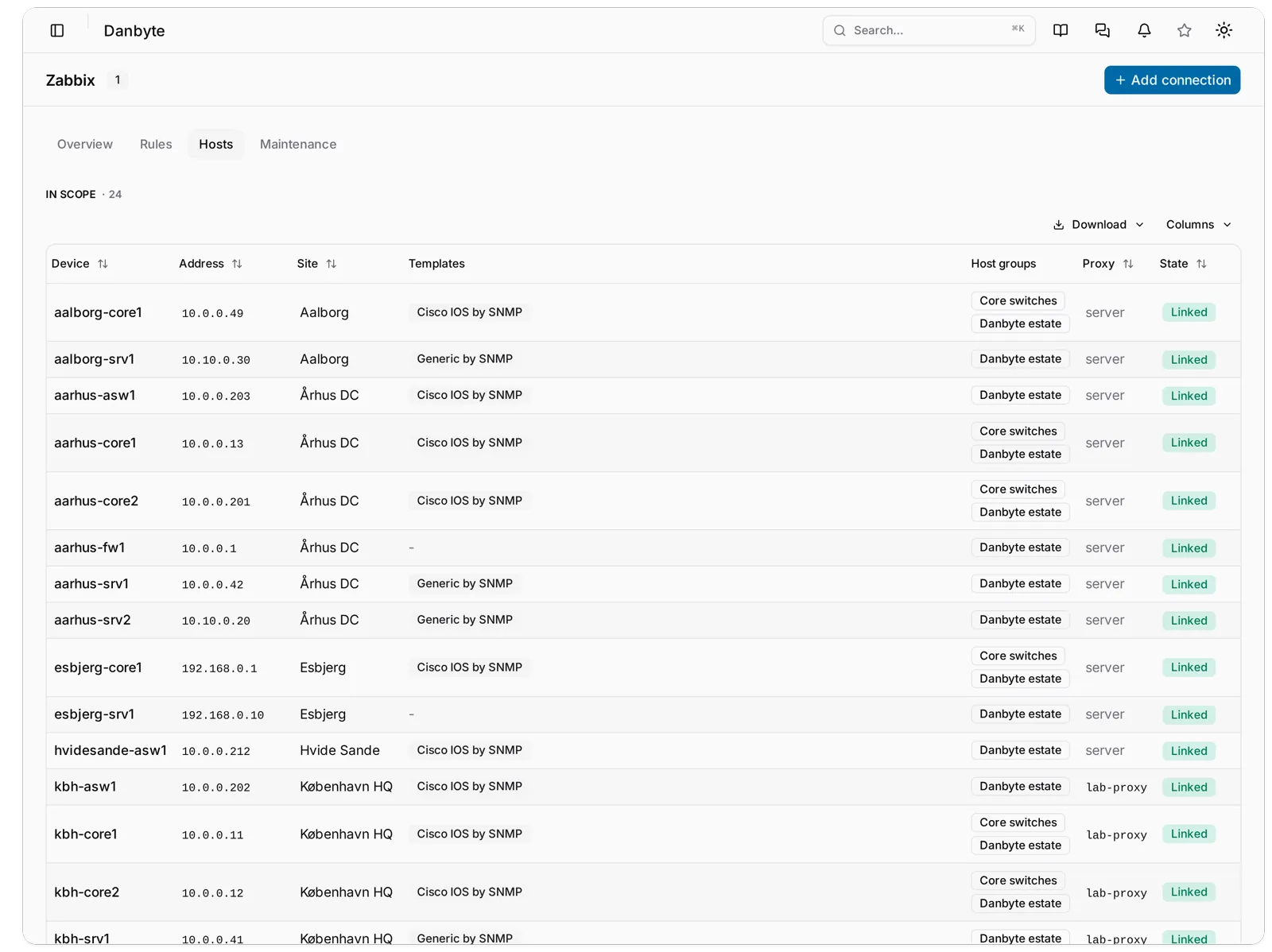Click Generic by SNMP in aarhus-srv2 row
Image resolution: width=1272 pixels, height=952 pixels.
tap(465, 620)
